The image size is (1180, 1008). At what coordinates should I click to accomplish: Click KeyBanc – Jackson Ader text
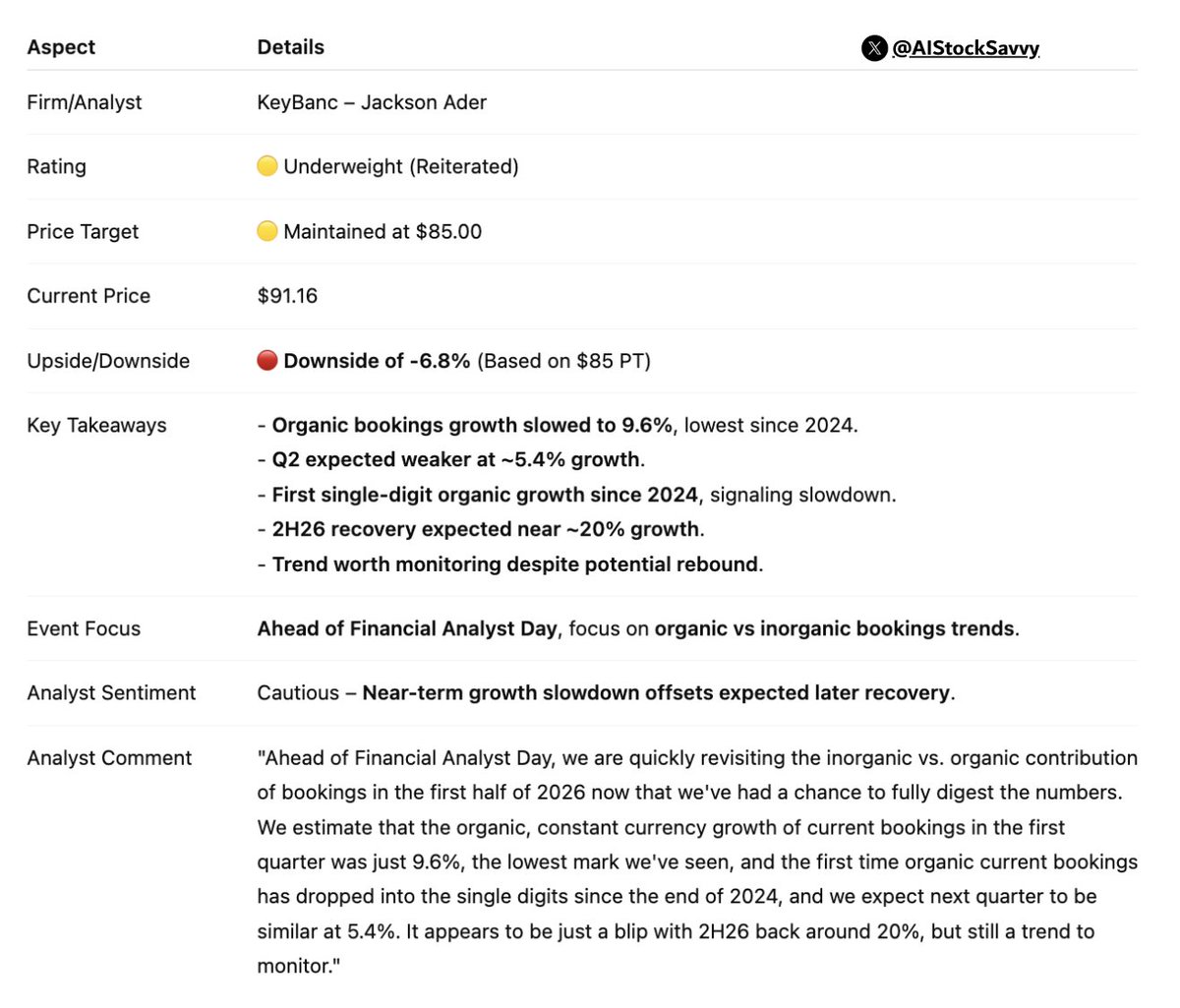[x=372, y=102]
